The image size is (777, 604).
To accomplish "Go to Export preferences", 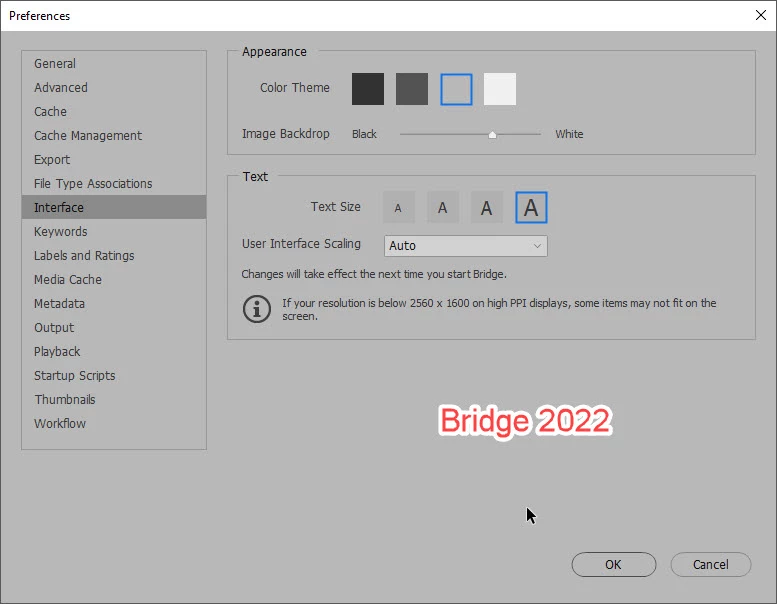I will 114,160.
